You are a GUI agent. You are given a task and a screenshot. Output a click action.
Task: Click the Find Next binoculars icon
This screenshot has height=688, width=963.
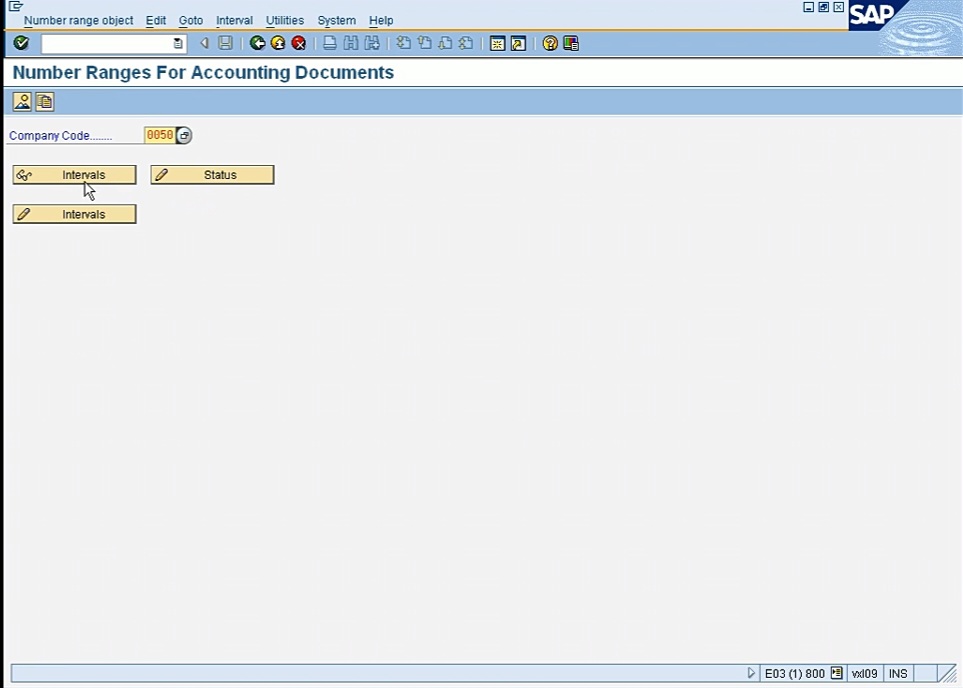[372, 43]
